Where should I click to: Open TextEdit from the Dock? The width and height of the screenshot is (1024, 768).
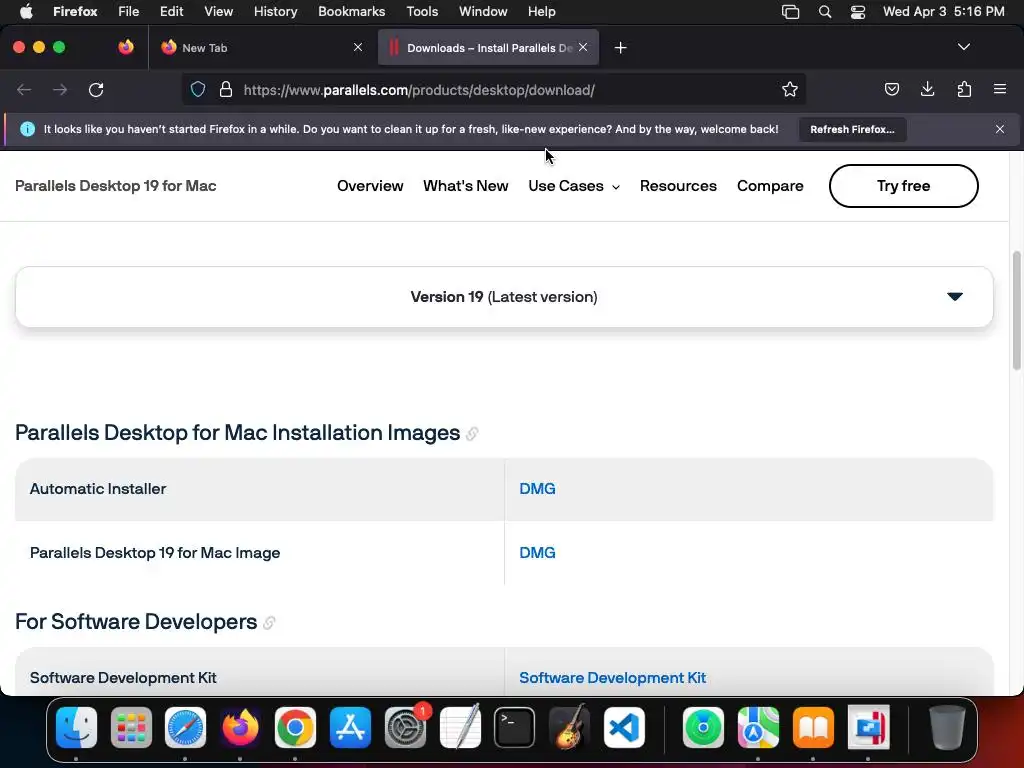[x=460, y=728]
